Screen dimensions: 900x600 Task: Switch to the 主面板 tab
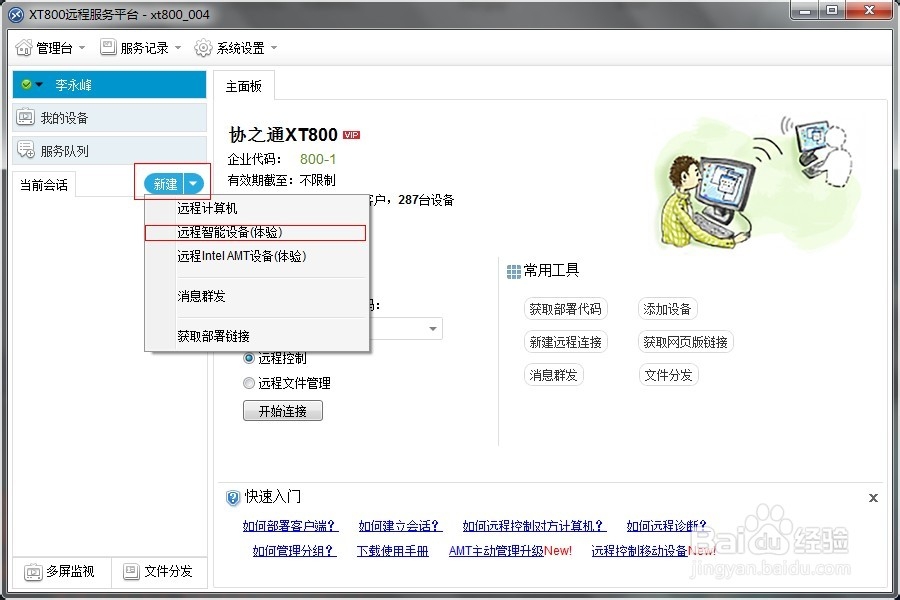[x=244, y=86]
